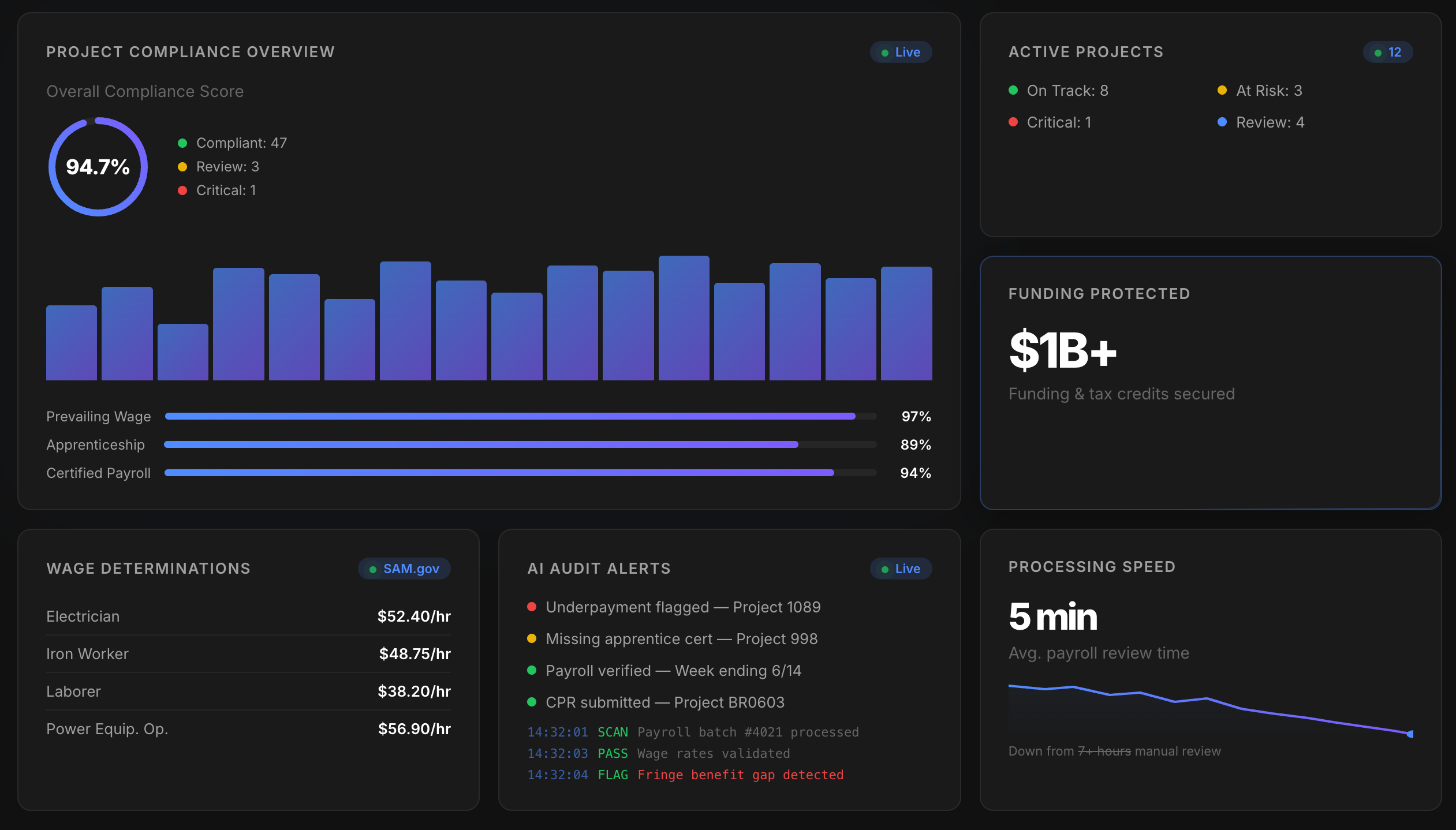This screenshot has width=1456, height=830.
Task: Select the Electrician wage row
Action: 248,616
